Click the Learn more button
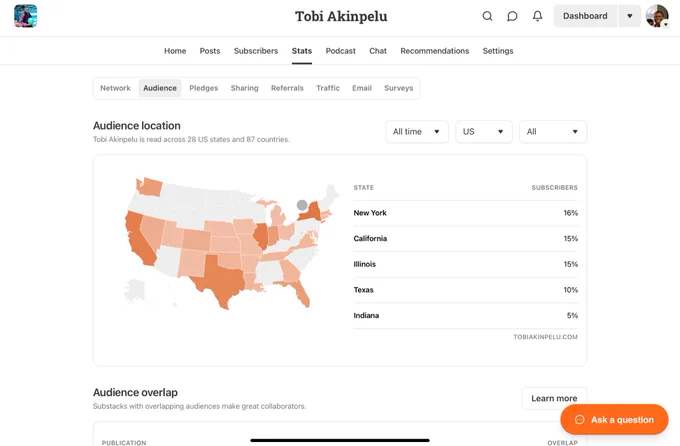 [554, 398]
